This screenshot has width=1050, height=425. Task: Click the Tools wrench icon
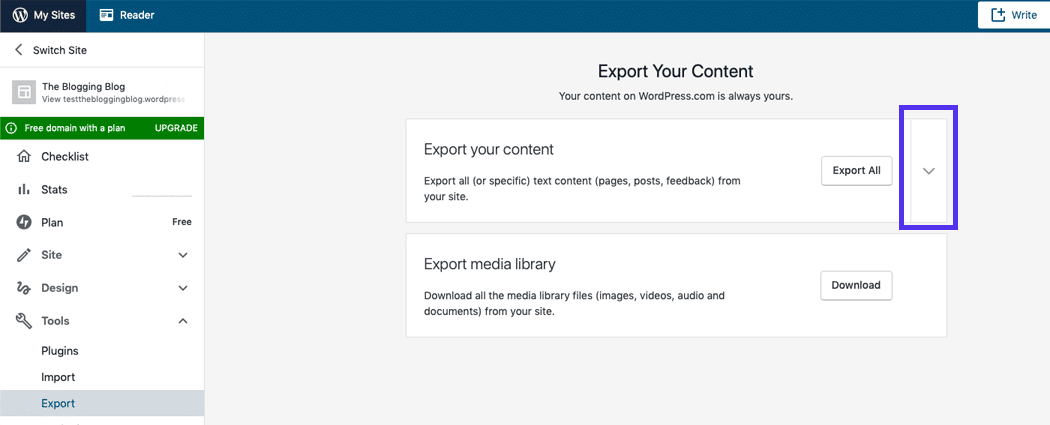24,321
